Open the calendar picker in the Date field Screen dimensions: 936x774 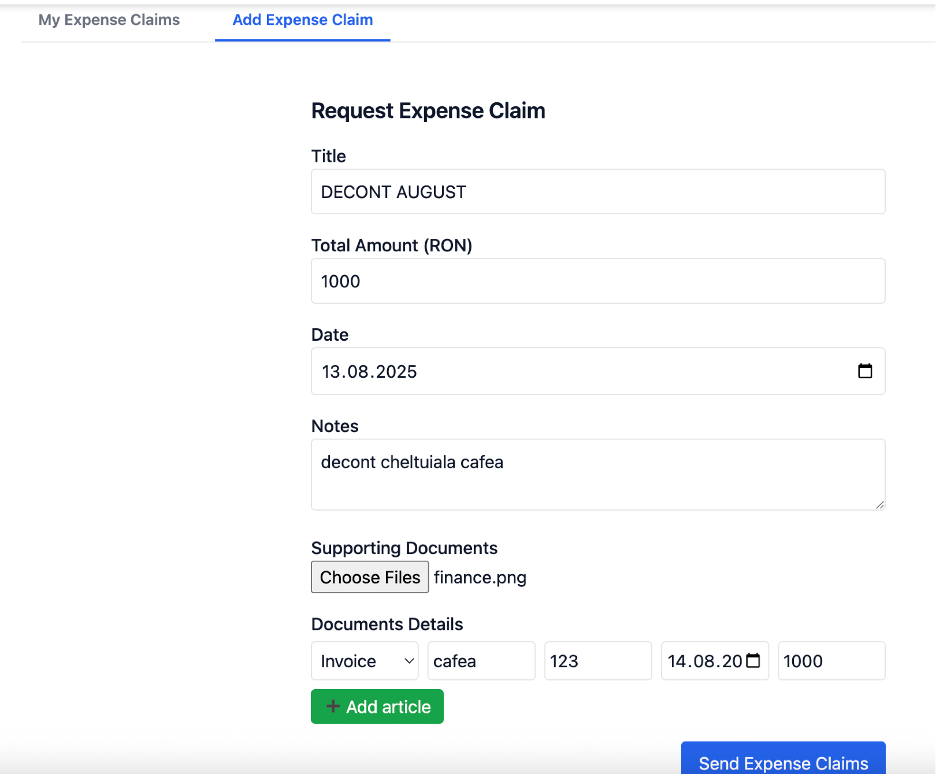pyautogui.click(x=865, y=371)
